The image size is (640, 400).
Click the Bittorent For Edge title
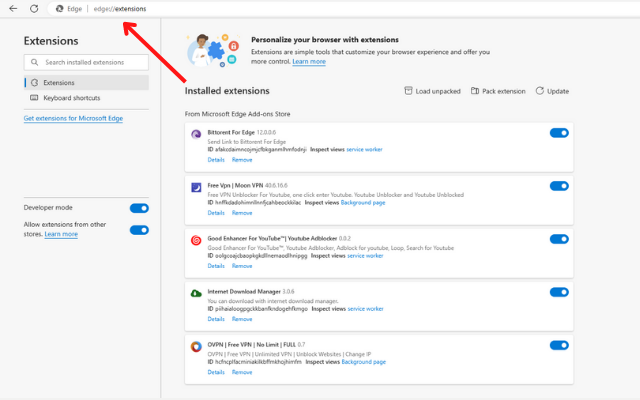click(231, 132)
